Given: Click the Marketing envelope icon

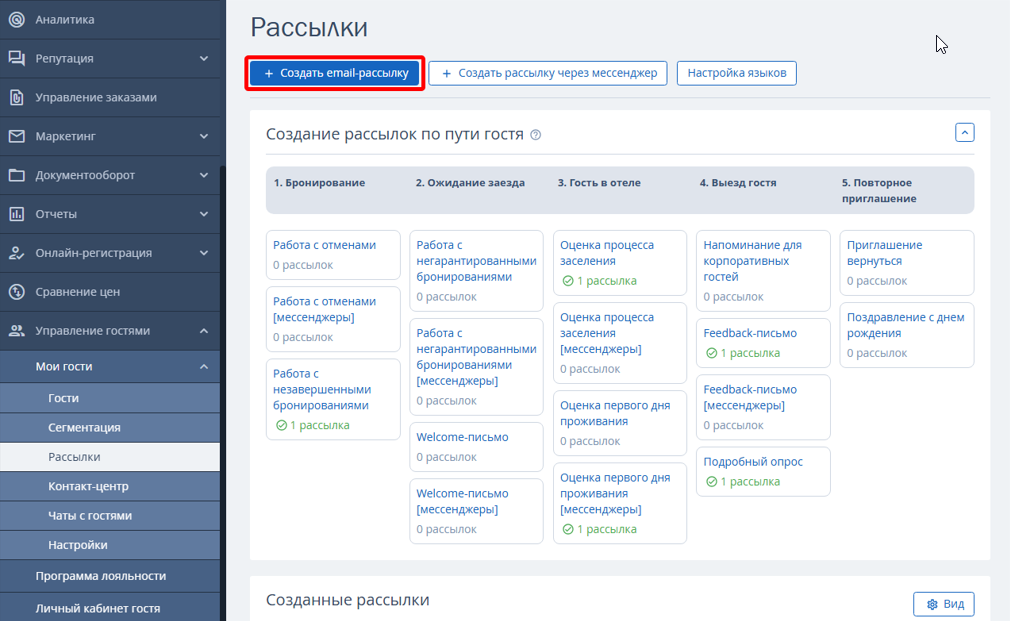Looking at the screenshot, I should click(16, 136).
